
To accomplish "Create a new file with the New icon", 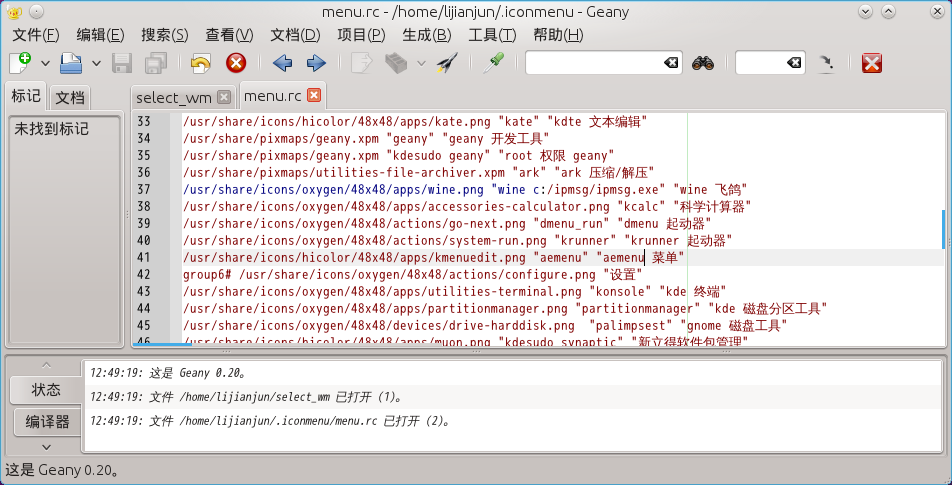I will coord(19,63).
